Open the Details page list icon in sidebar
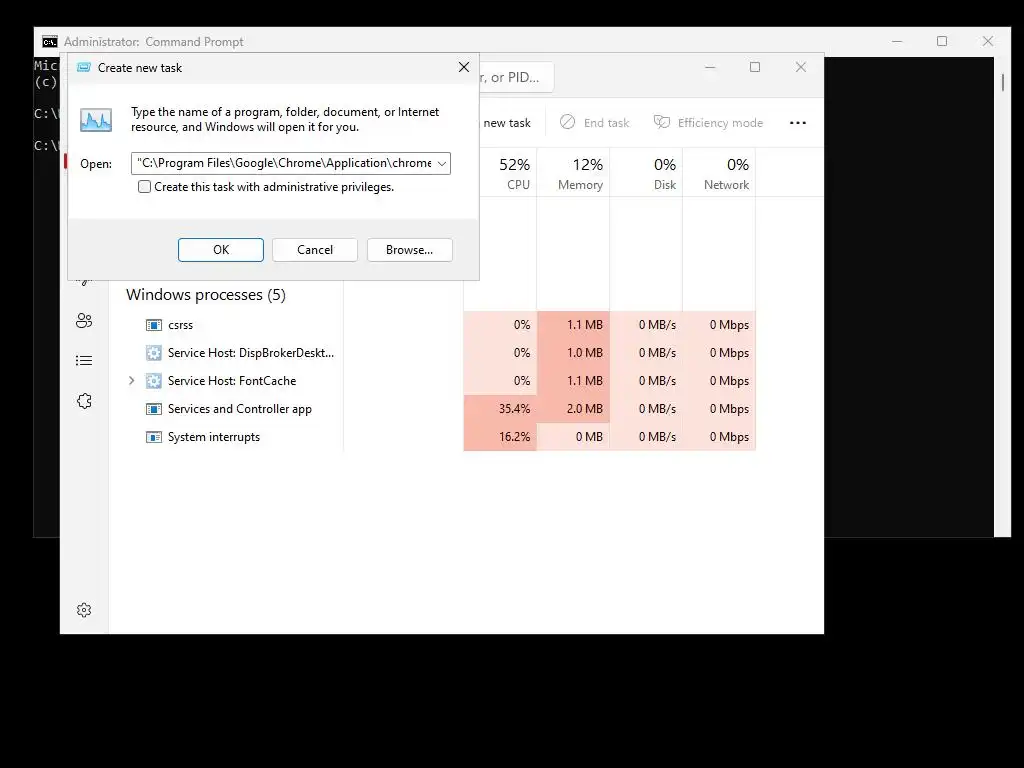Viewport: 1024px width, 768px height. pos(84,360)
